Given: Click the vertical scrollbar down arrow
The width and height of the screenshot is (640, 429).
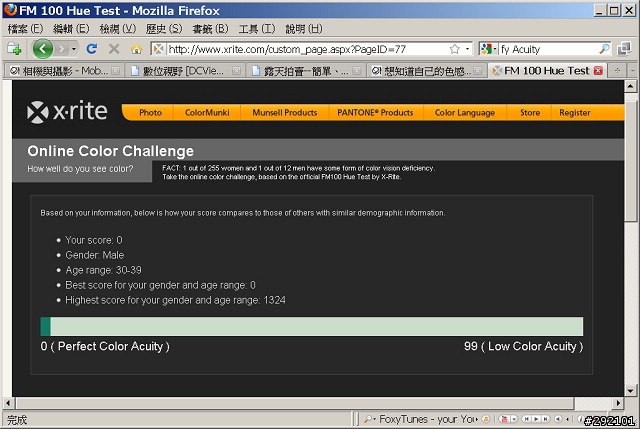Looking at the screenshot, I should (x=631, y=391).
